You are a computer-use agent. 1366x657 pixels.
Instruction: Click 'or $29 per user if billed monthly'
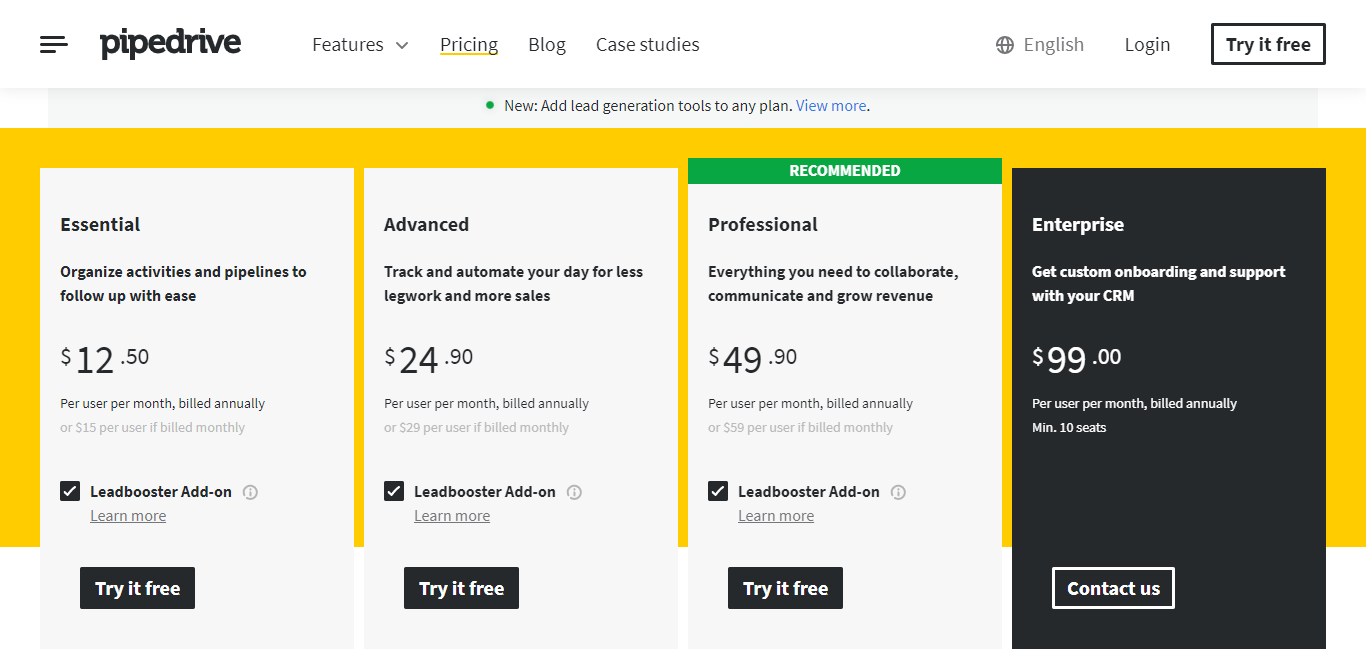point(476,427)
